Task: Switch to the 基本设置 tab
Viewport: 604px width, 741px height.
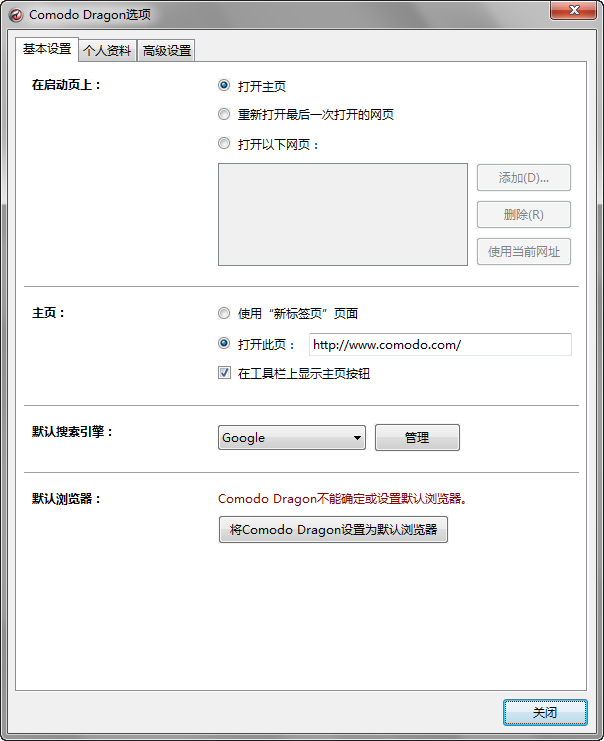Action: (47, 49)
